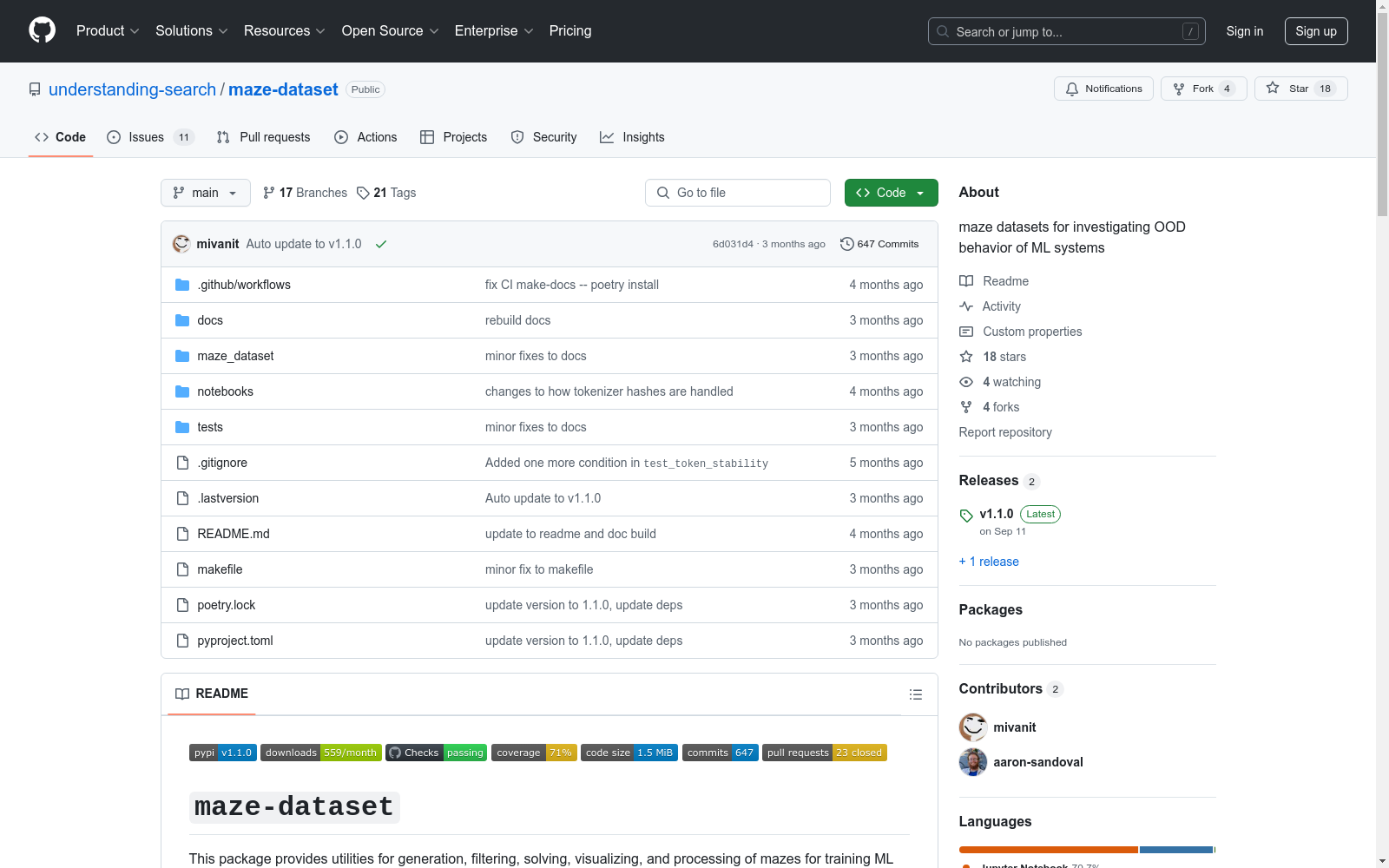Switch to the Issues tab
The width and height of the screenshot is (1389, 868).
(x=150, y=137)
